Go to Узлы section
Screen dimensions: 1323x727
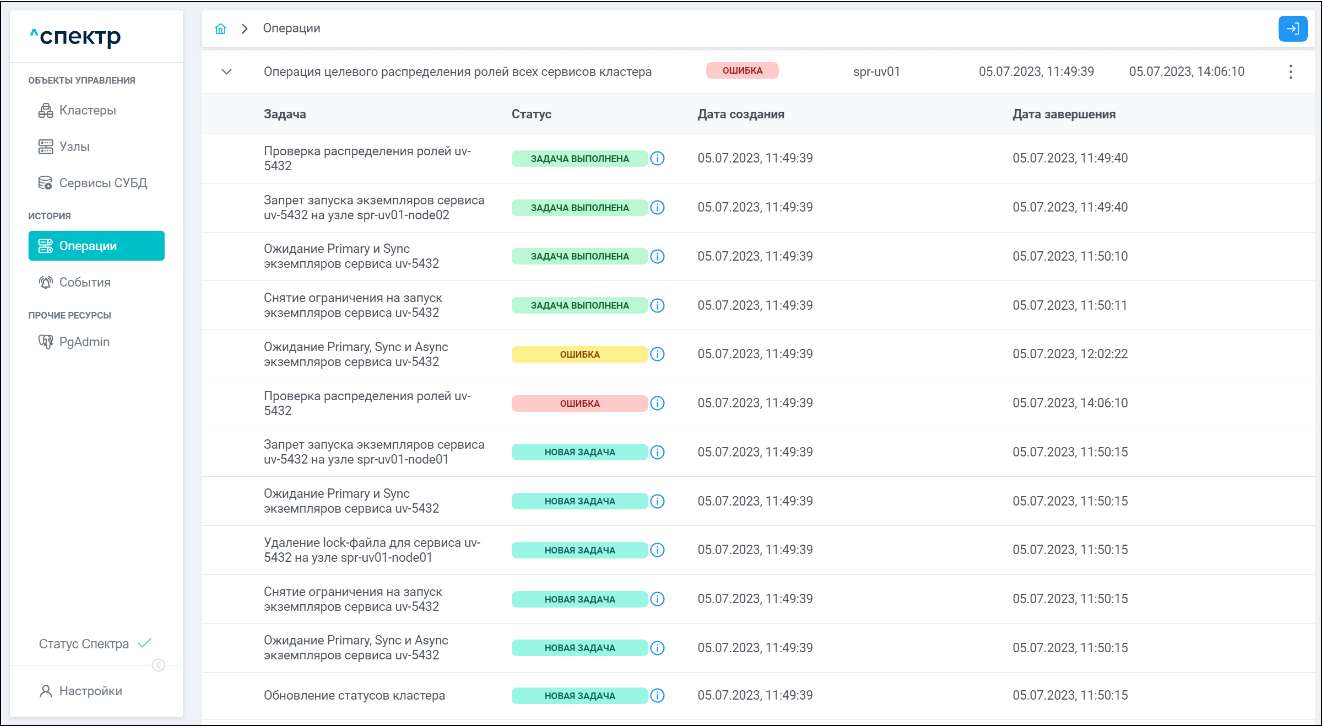click(x=74, y=147)
